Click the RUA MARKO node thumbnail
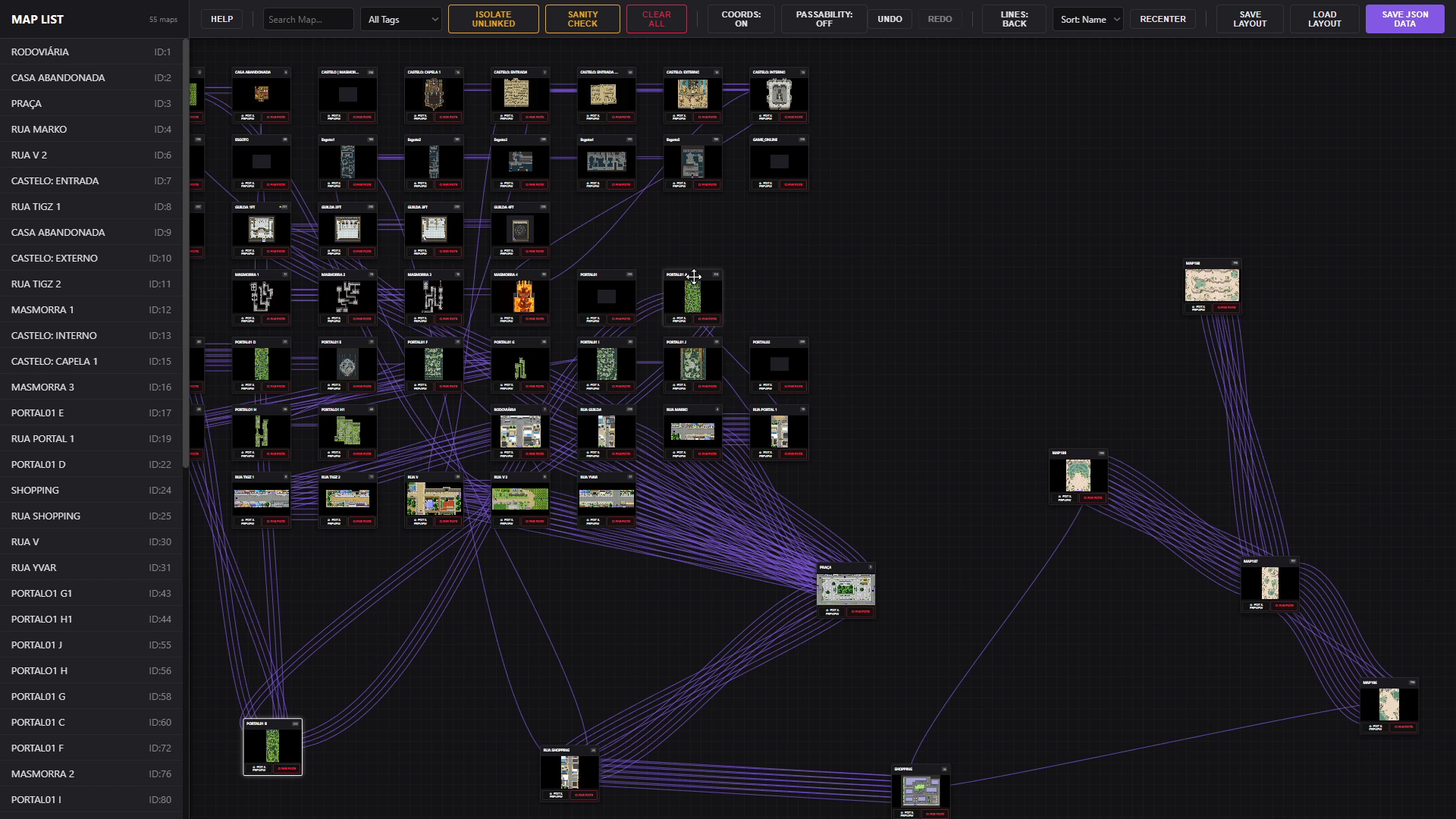Image resolution: width=1456 pixels, height=819 pixels. (692, 431)
